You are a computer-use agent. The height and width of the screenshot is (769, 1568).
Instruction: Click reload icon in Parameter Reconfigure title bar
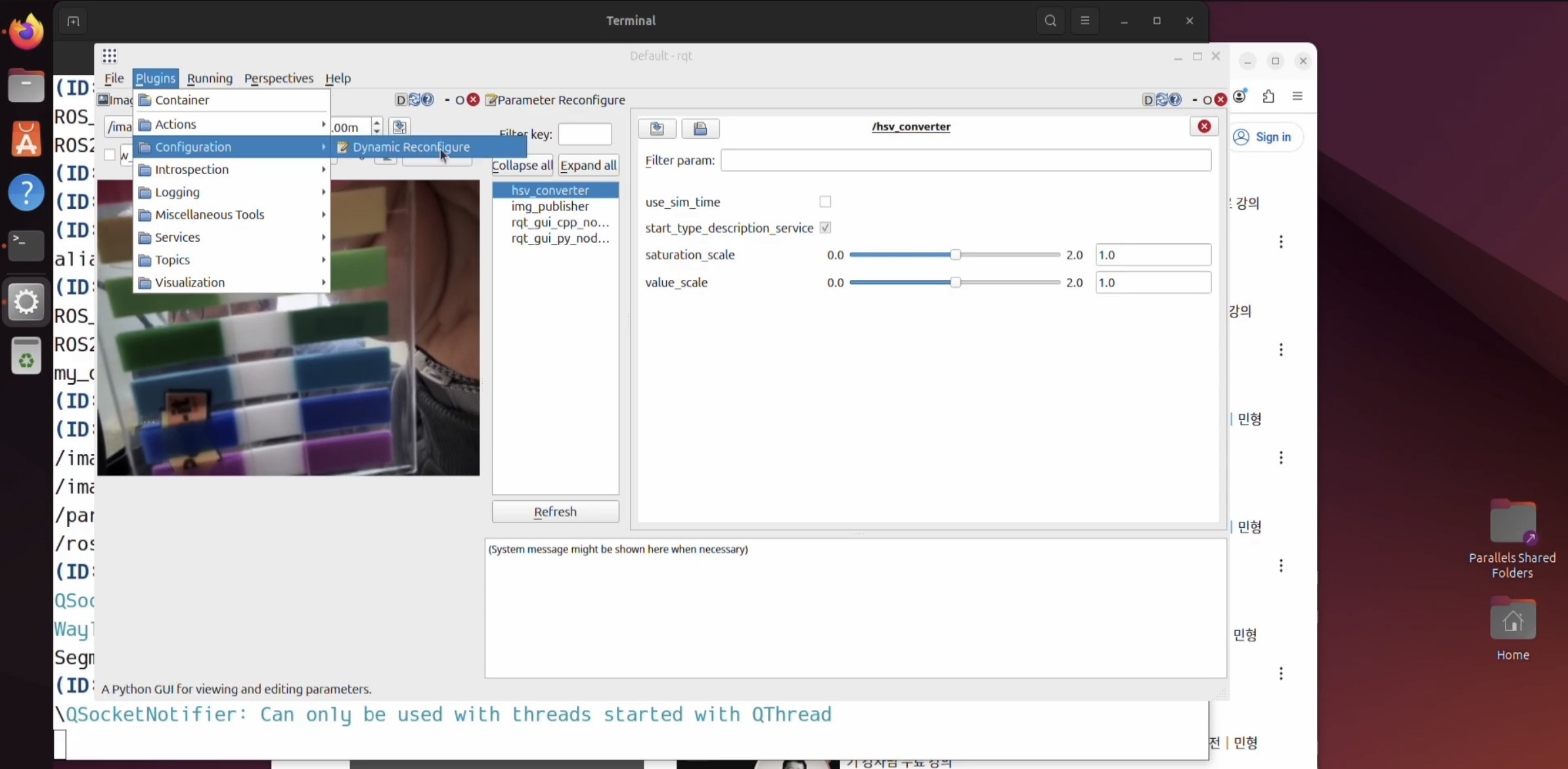[x=1161, y=100]
